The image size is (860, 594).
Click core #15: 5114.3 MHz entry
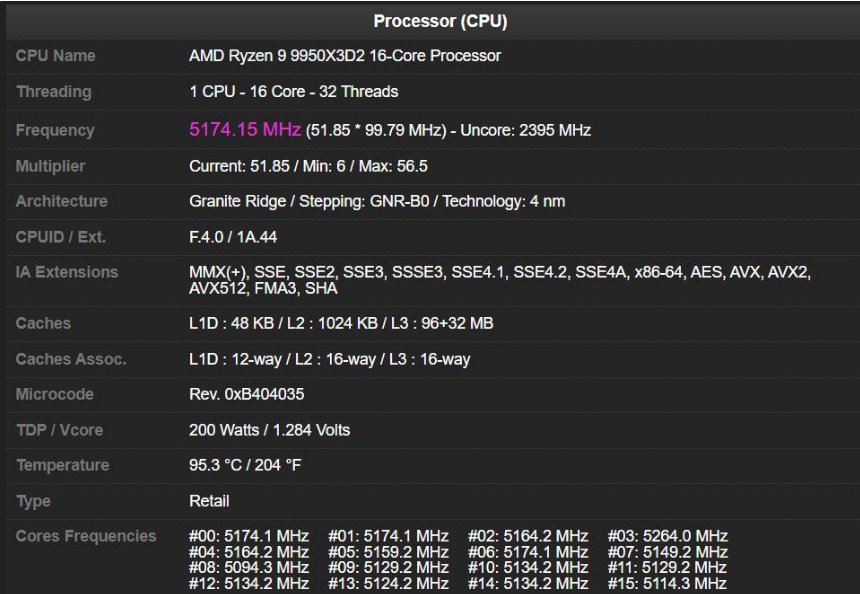click(x=667, y=583)
